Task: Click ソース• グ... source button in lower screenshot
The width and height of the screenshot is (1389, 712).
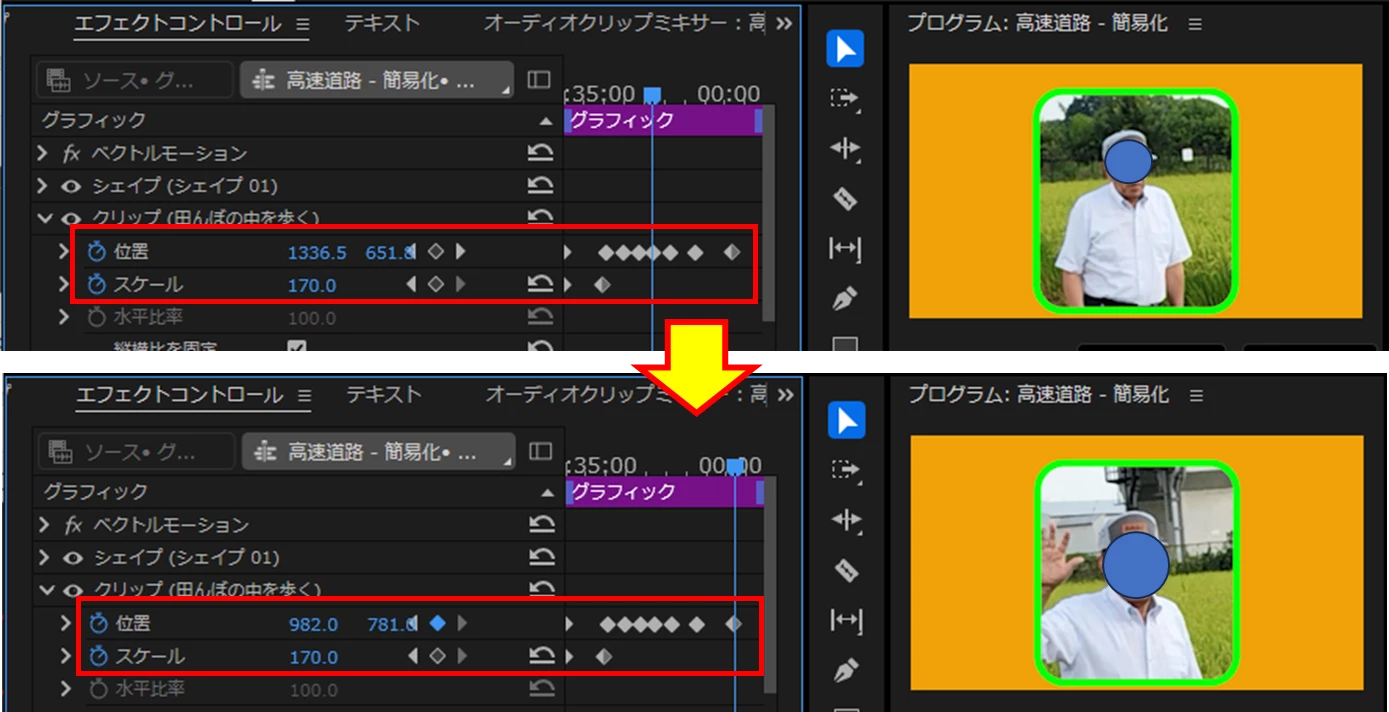Action: click(136, 452)
